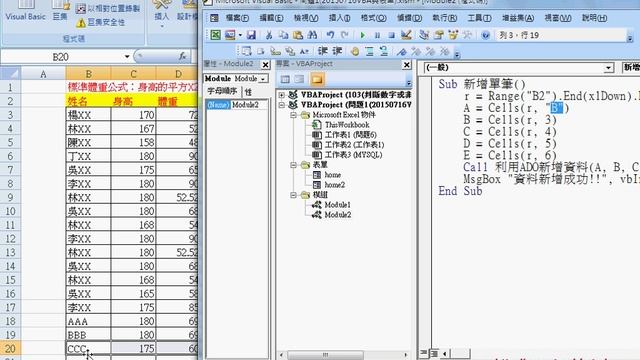640x360 pixels.
Task: Expand the VBAProject (103 tree node
Action: point(282,95)
